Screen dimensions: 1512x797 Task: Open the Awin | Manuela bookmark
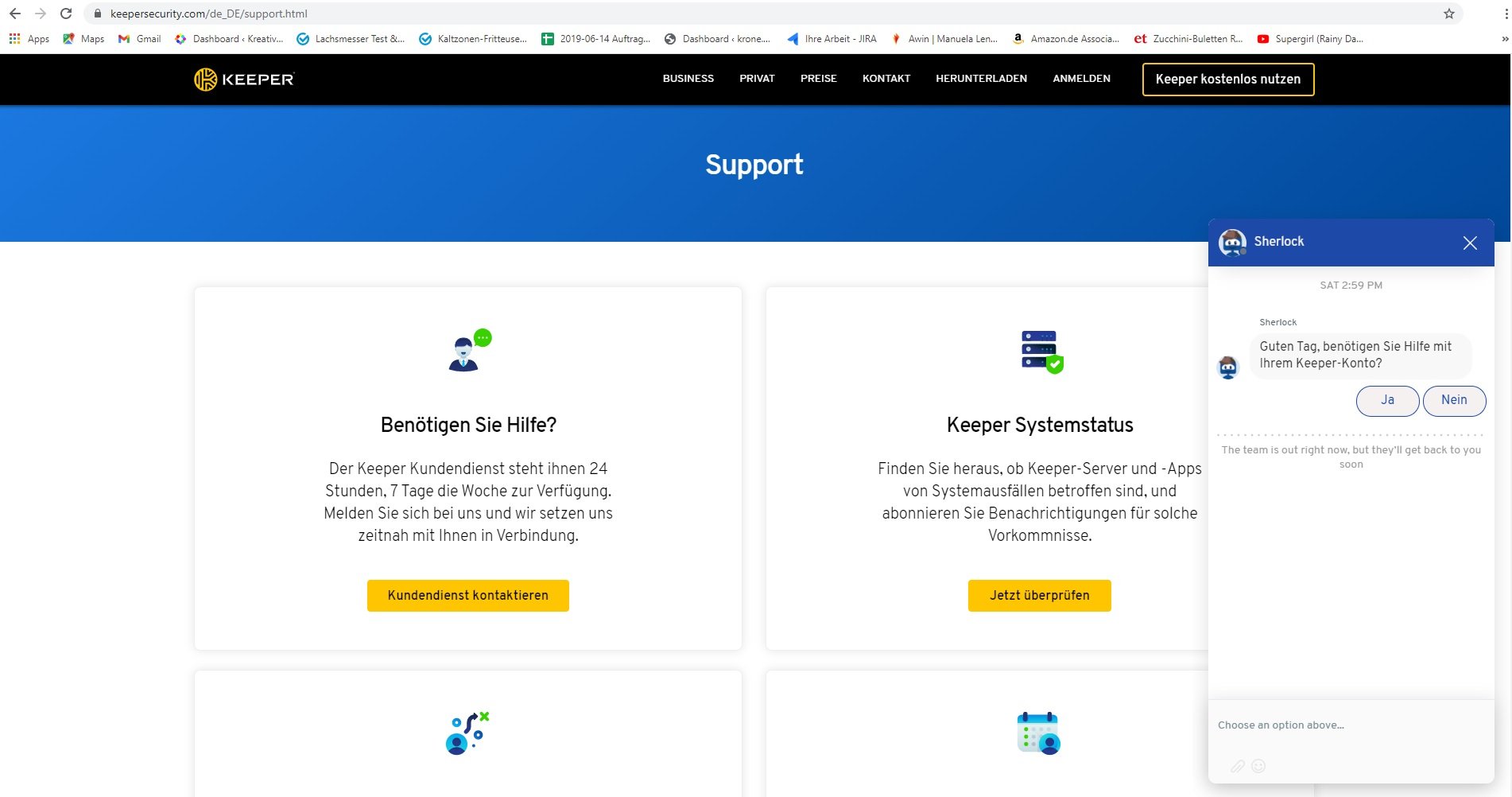pyautogui.click(x=944, y=38)
